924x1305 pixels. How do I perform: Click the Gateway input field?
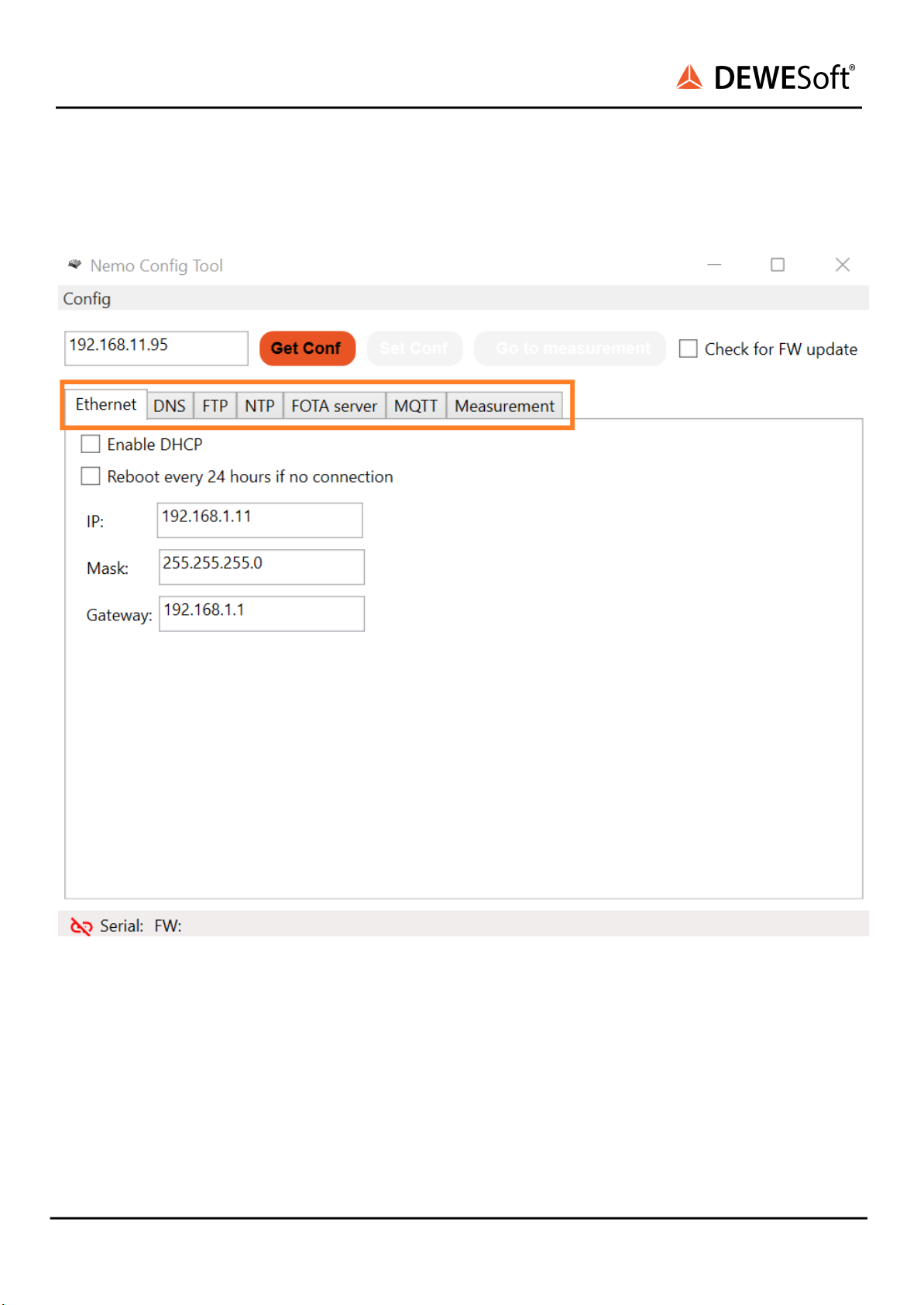262,613
